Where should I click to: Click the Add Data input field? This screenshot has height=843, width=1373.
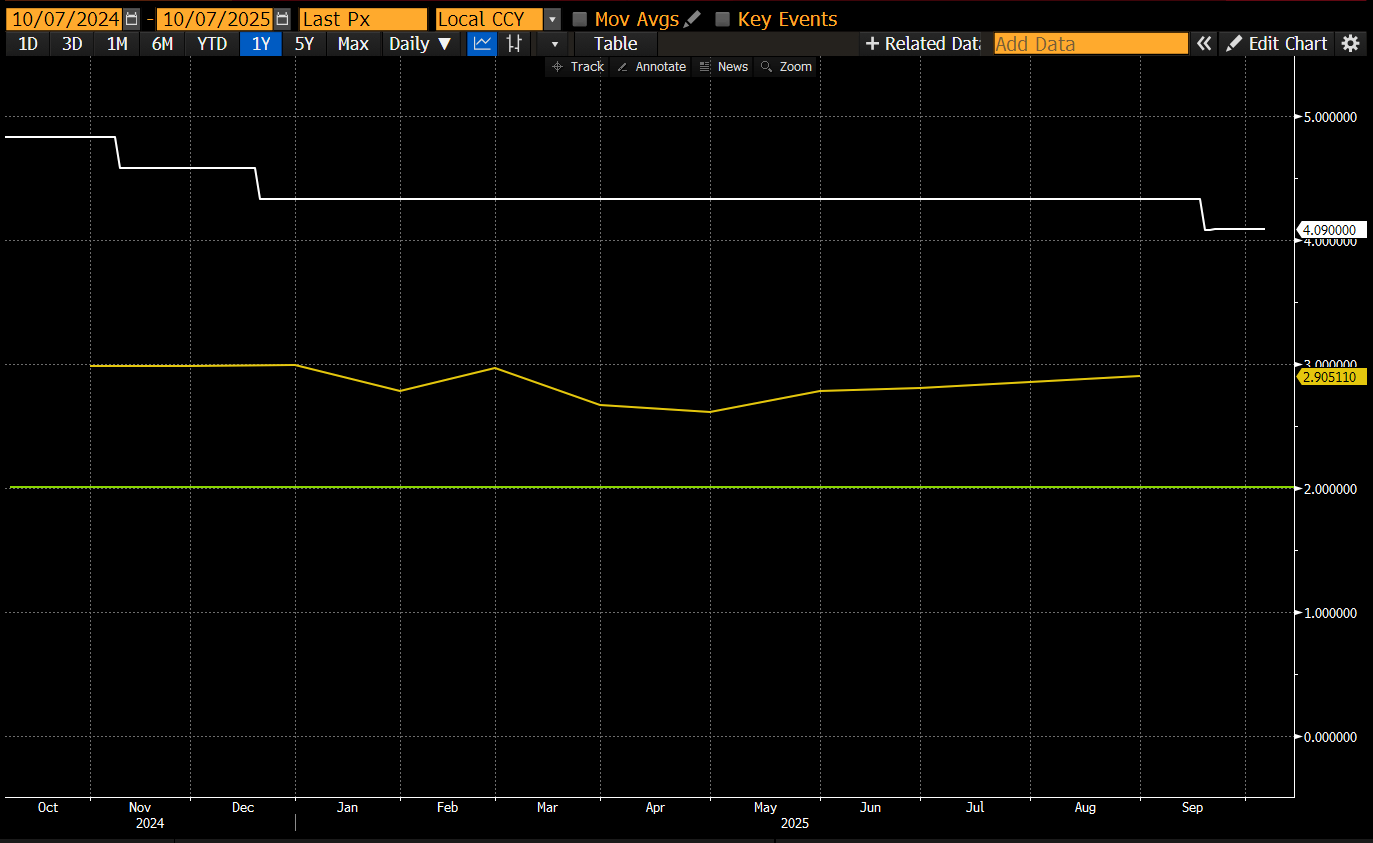click(x=1090, y=43)
